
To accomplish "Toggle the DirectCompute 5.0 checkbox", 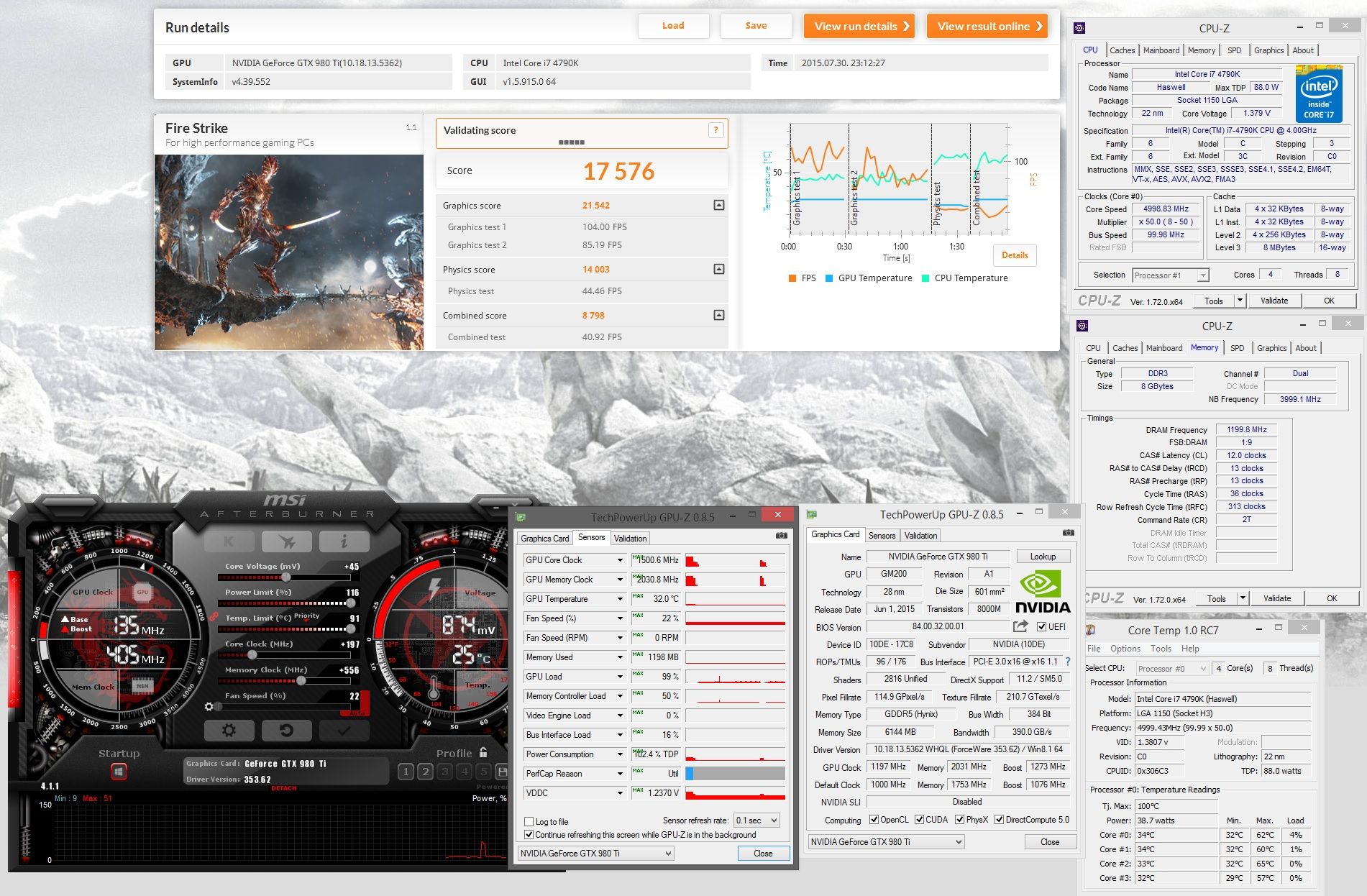I will click(x=999, y=819).
